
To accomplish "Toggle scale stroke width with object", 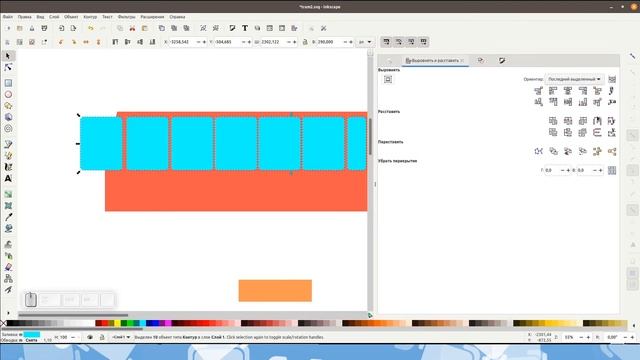I will [386, 42].
